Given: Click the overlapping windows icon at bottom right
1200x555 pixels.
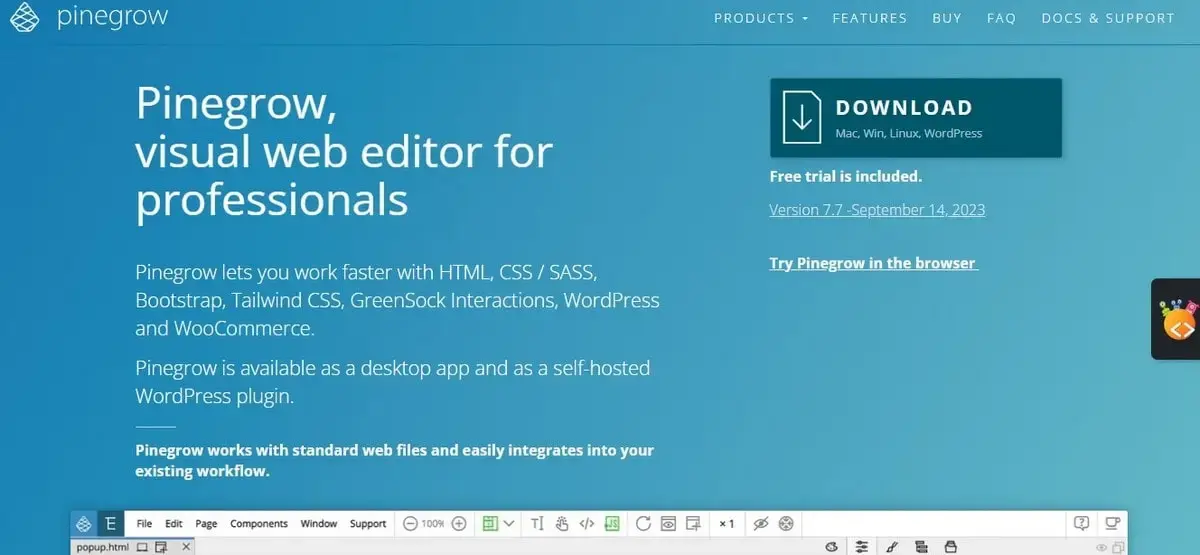Looking at the screenshot, I should (x=1118, y=548).
